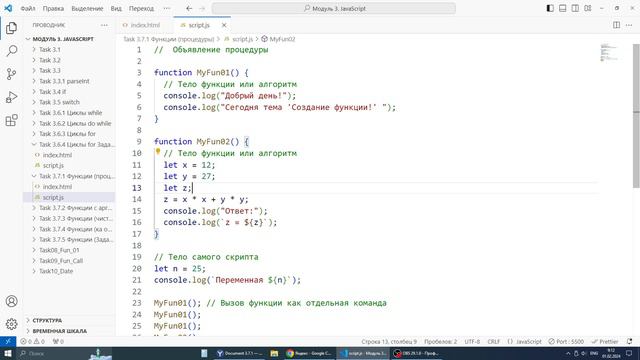
Task: Open the Accounts menu icon
Action: pos(11,301)
